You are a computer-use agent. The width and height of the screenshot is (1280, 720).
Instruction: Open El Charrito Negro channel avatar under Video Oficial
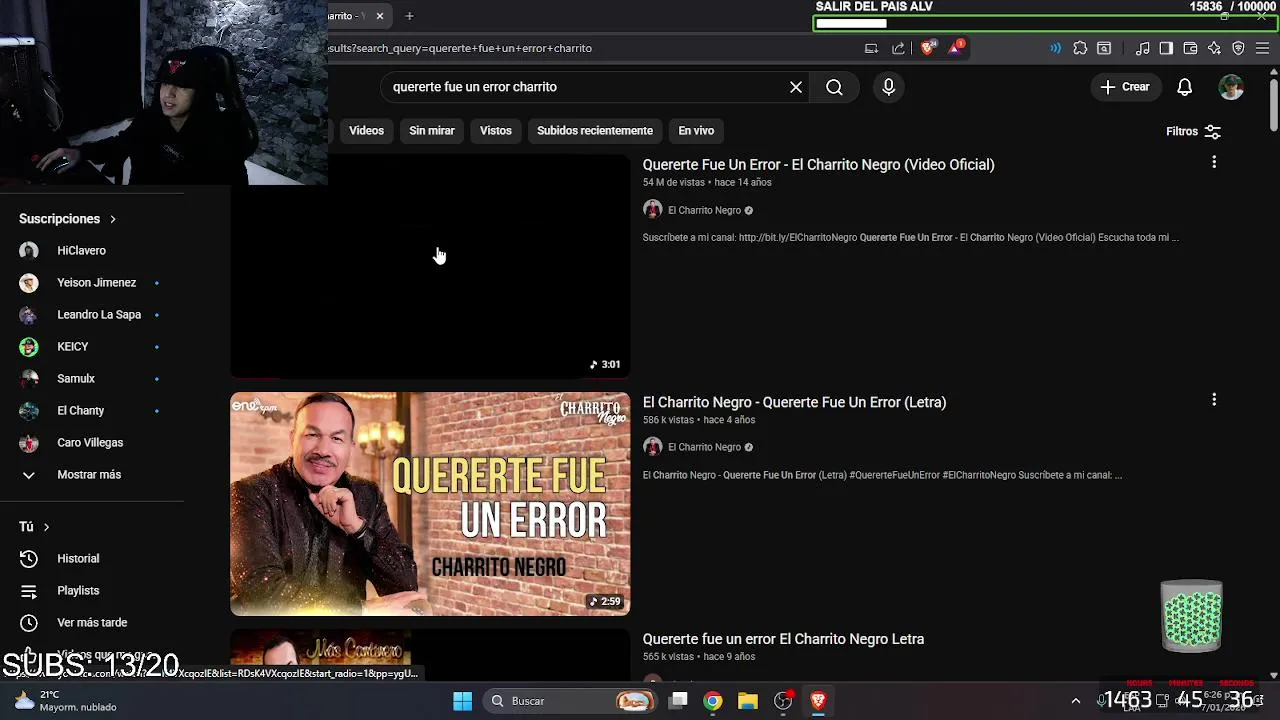pyautogui.click(x=652, y=209)
